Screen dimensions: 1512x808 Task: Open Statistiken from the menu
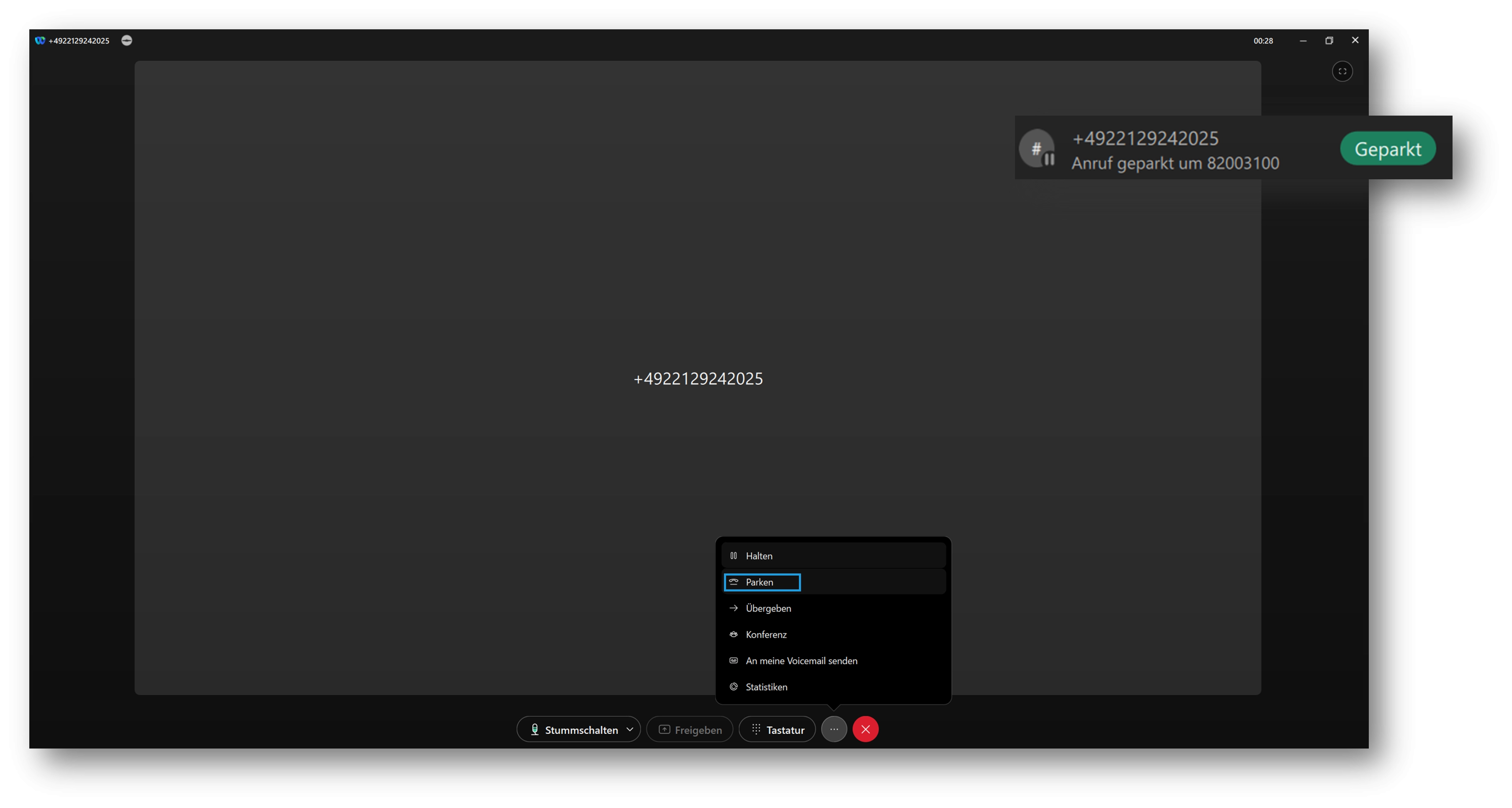point(766,687)
